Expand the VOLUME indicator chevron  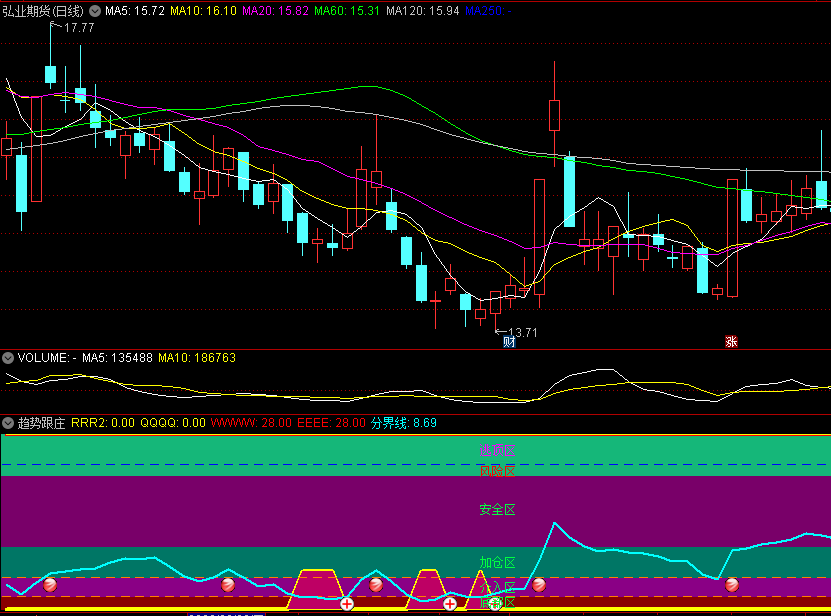(8, 358)
